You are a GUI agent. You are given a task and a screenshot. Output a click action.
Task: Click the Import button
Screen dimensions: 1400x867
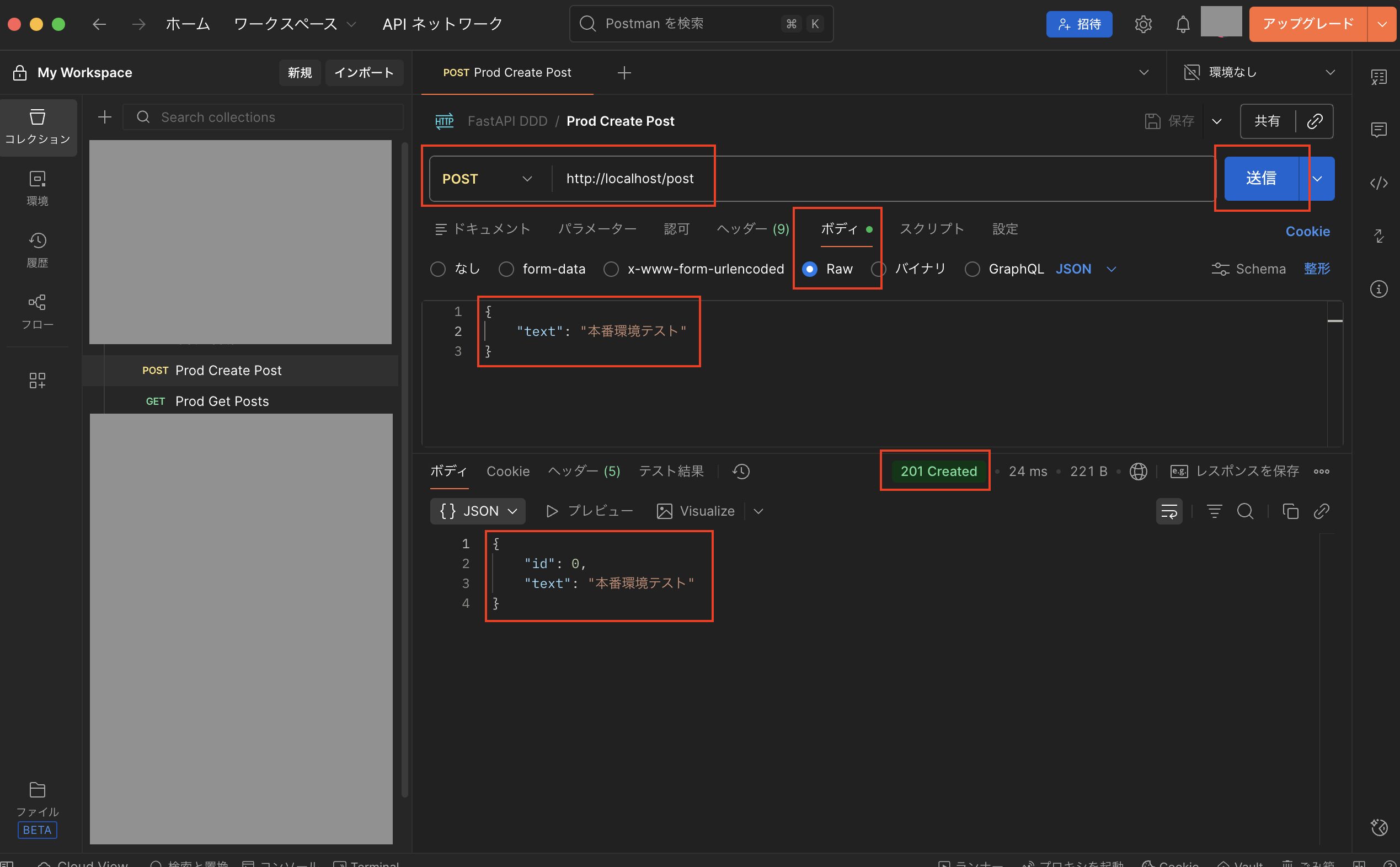364,73
